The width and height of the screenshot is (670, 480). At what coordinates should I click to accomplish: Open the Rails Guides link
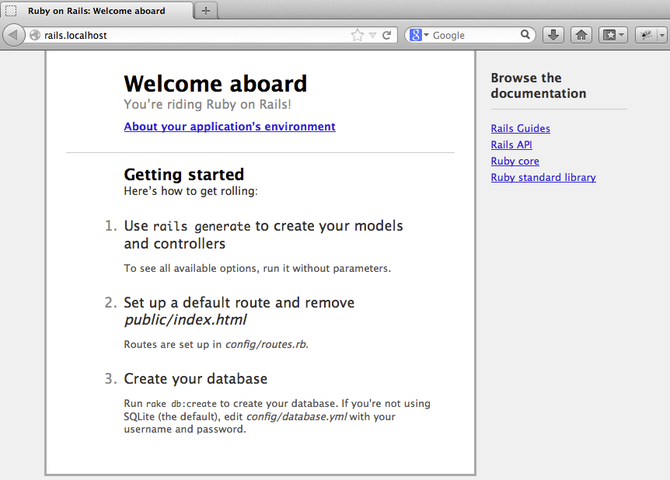pyautogui.click(x=520, y=128)
